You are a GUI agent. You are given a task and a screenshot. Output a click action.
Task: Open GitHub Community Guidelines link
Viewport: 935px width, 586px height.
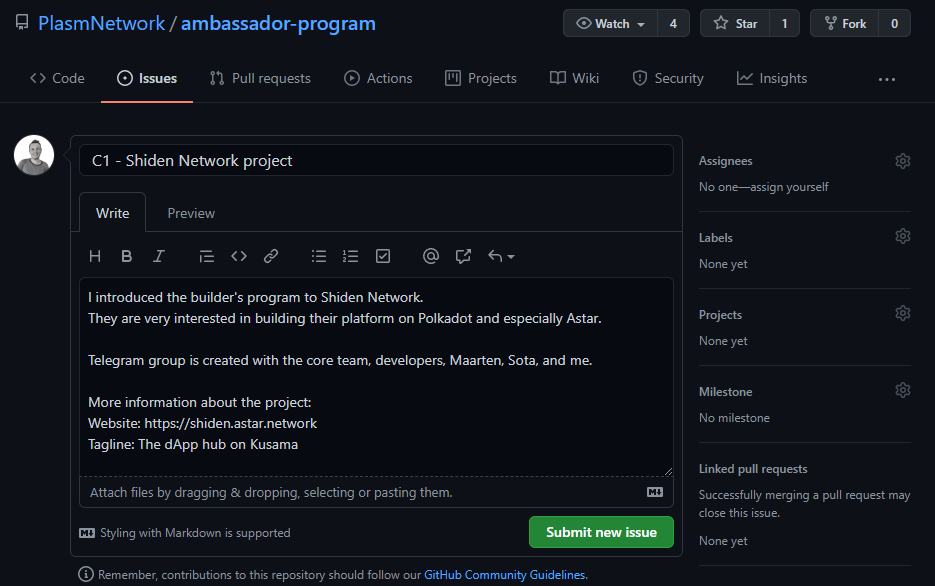point(504,575)
